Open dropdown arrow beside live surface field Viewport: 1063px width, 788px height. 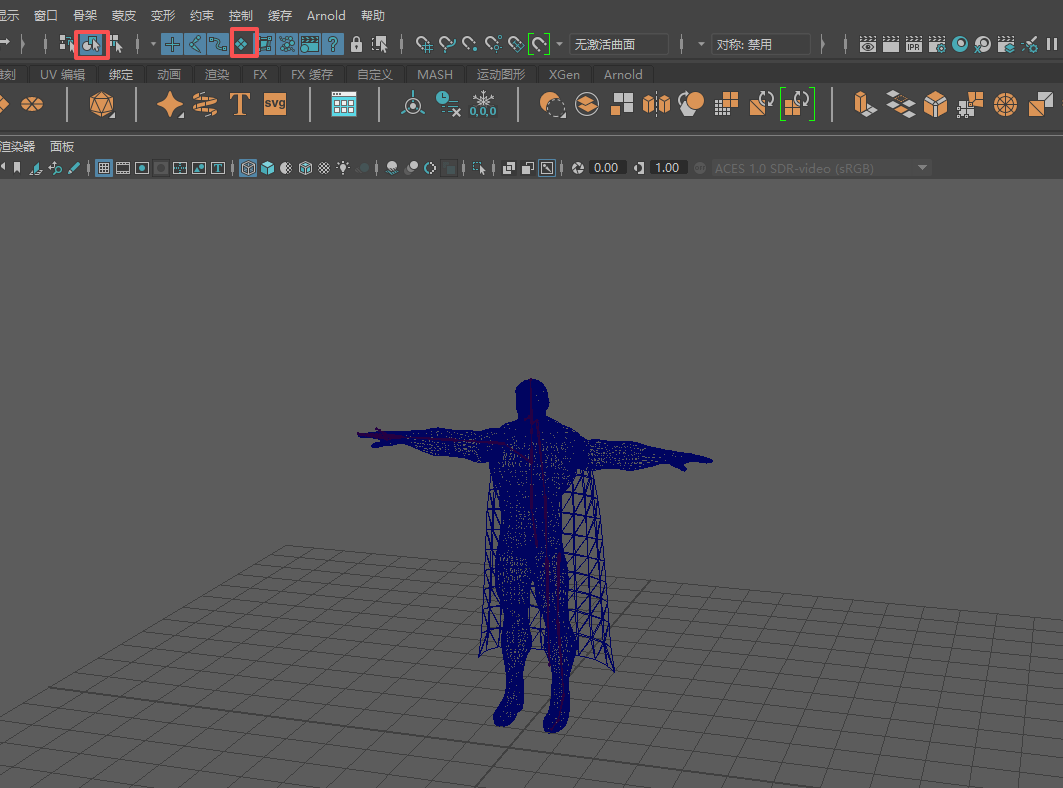[559, 45]
